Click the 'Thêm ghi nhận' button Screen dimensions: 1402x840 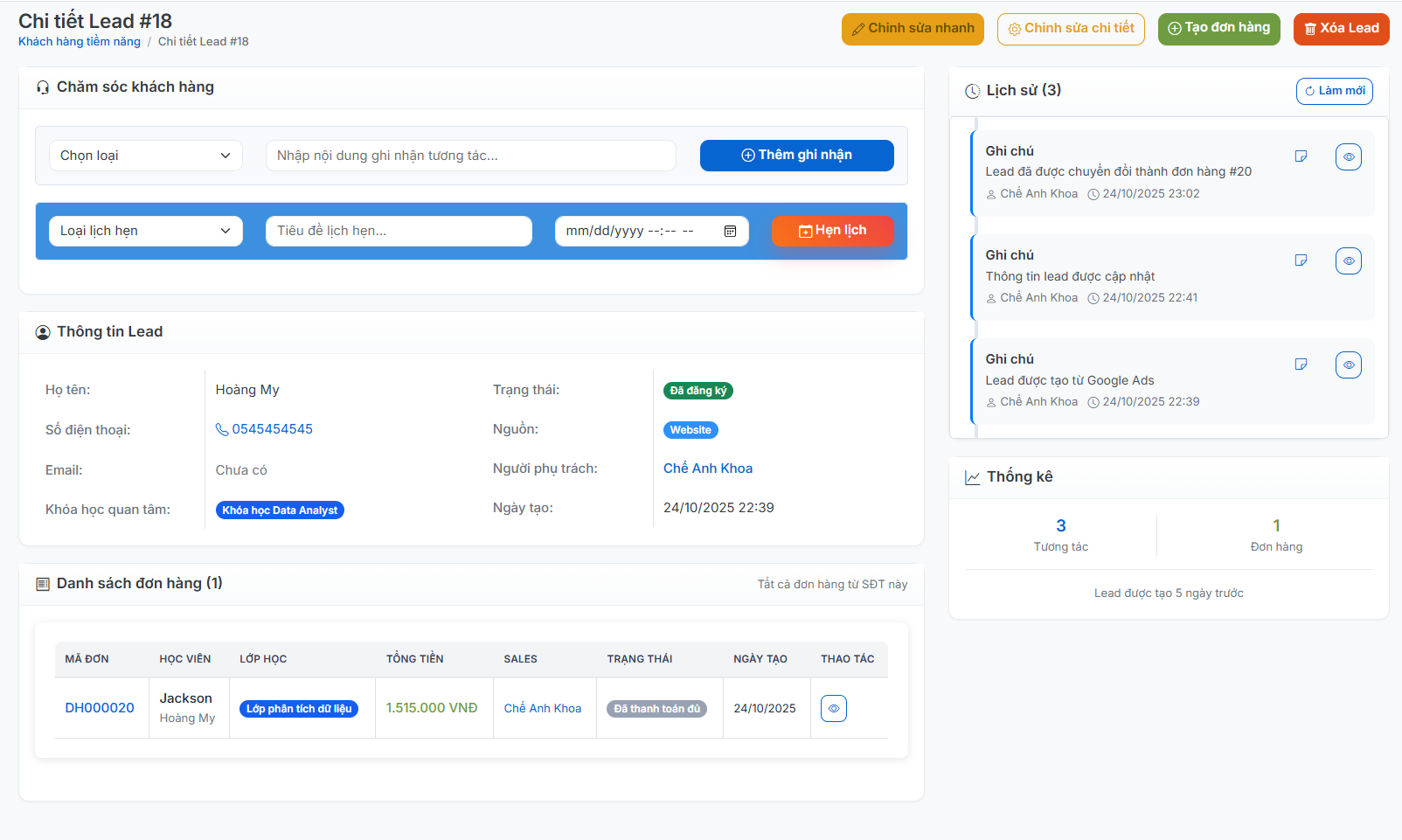796,156
